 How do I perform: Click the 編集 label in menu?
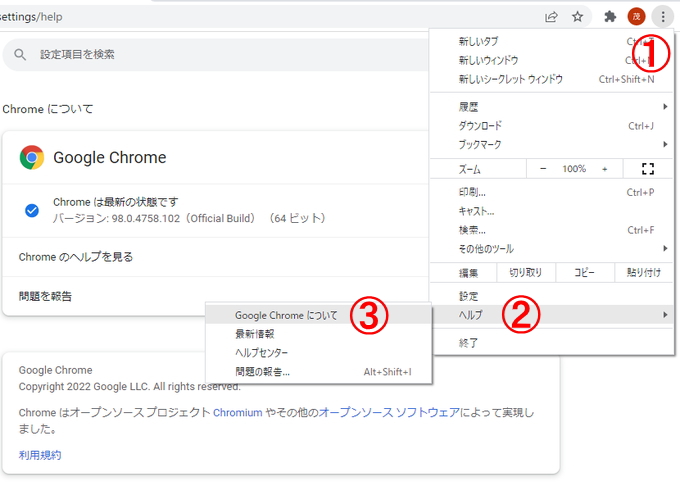(468, 273)
